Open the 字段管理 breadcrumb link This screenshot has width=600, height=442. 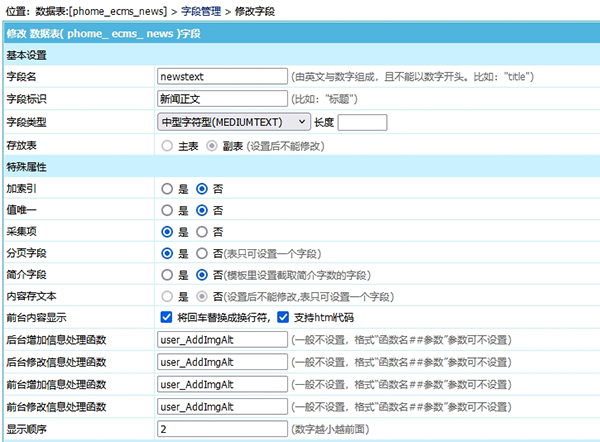coord(201,11)
